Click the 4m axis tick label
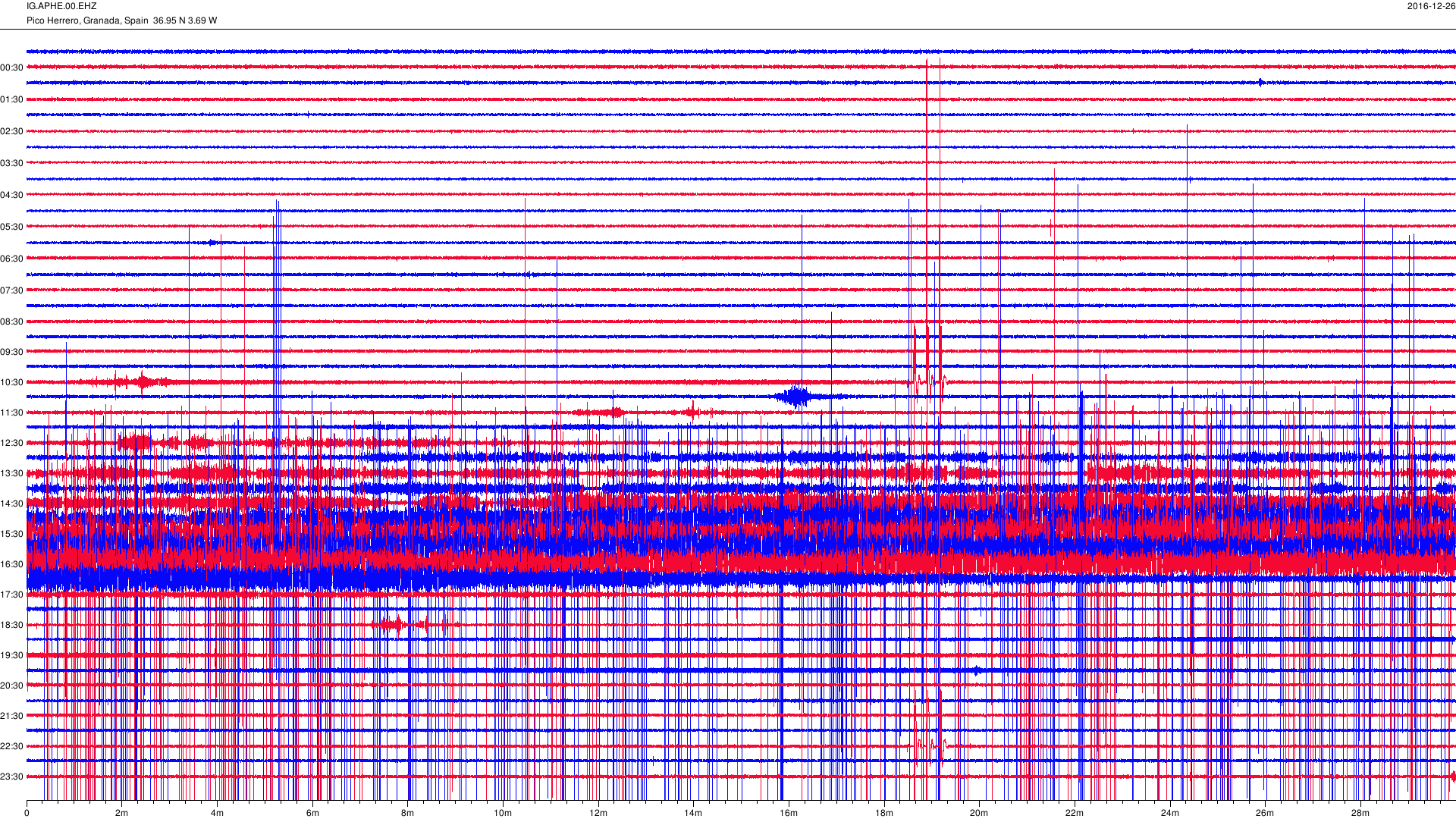The image size is (1456, 819). click(217, 813)
